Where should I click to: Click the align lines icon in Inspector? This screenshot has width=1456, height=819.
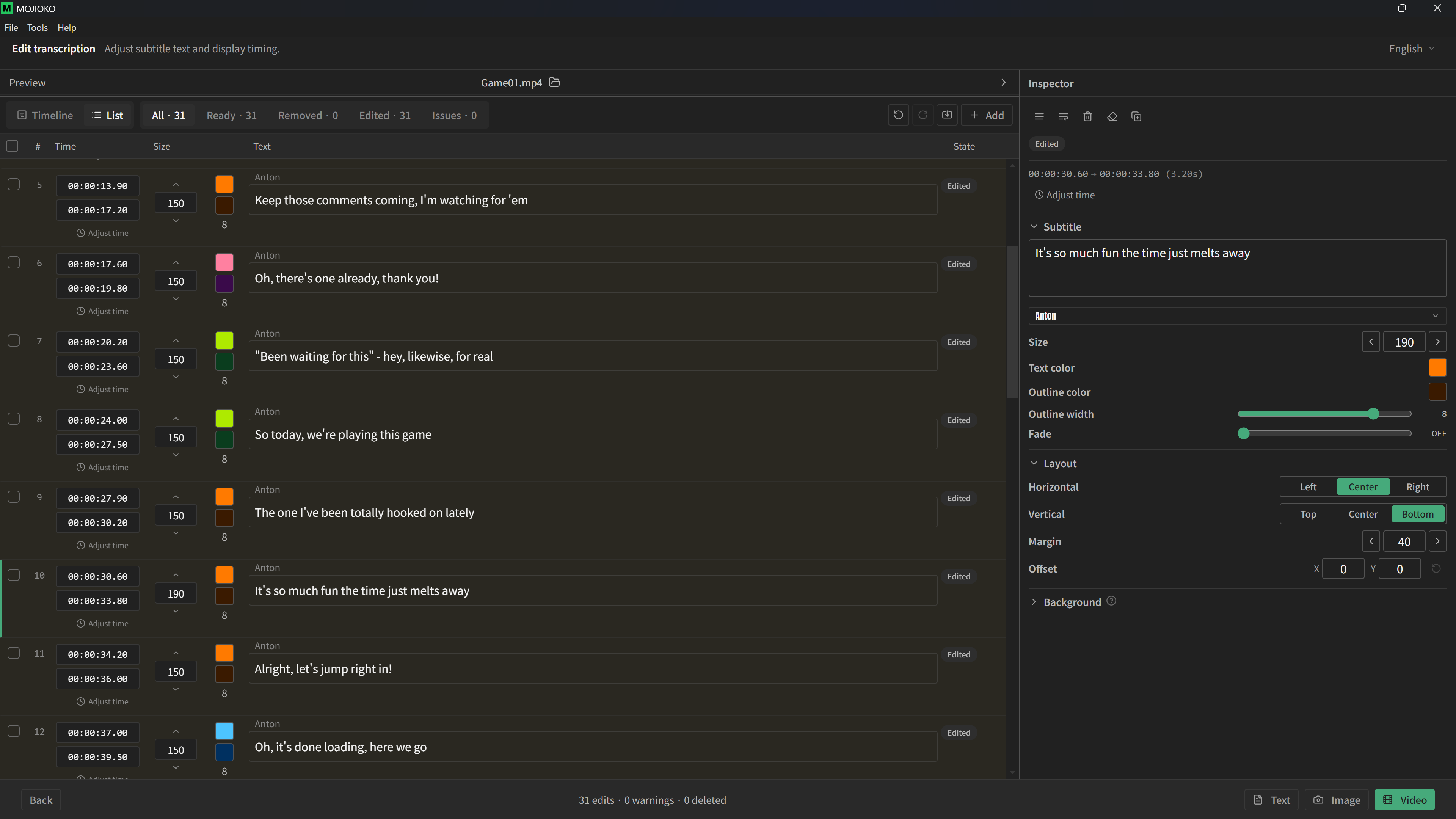point(1039,116)
